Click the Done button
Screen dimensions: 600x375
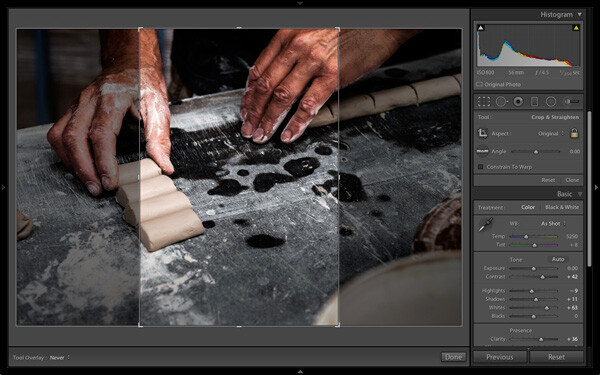pos(453,357)
